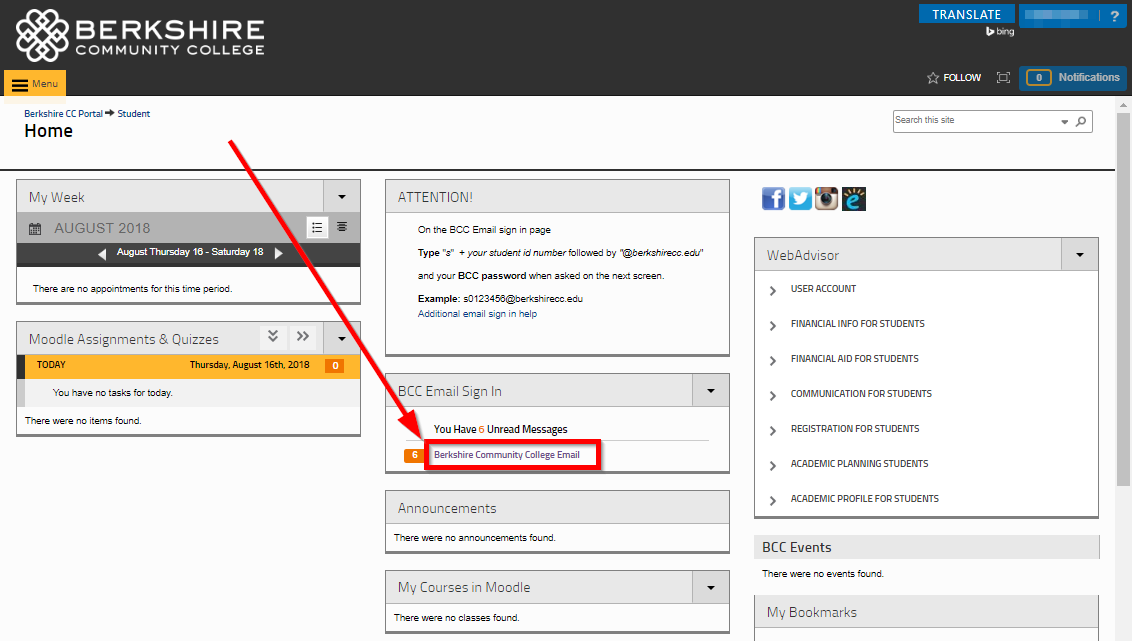Viewport: 1132px width, 641px height.
Task: Open BCC Email Sign In panel dropdown
Action: (x=710, y=391)
